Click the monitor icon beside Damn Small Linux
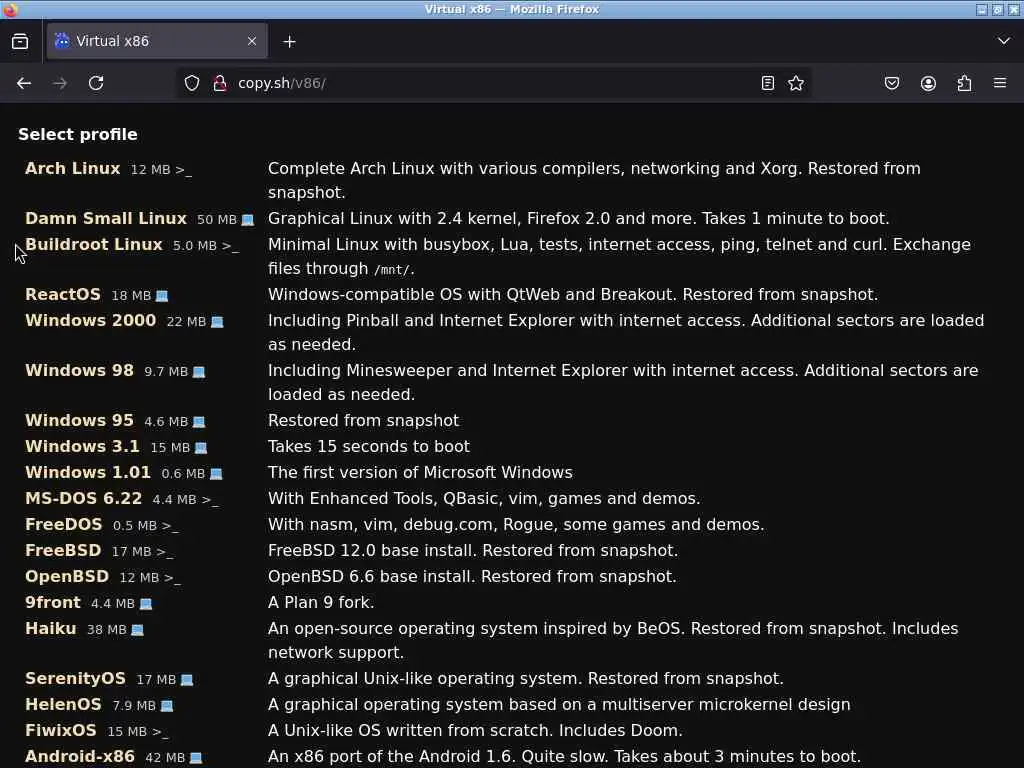Viewport: 1024px width, 768px height. point(248,220)
